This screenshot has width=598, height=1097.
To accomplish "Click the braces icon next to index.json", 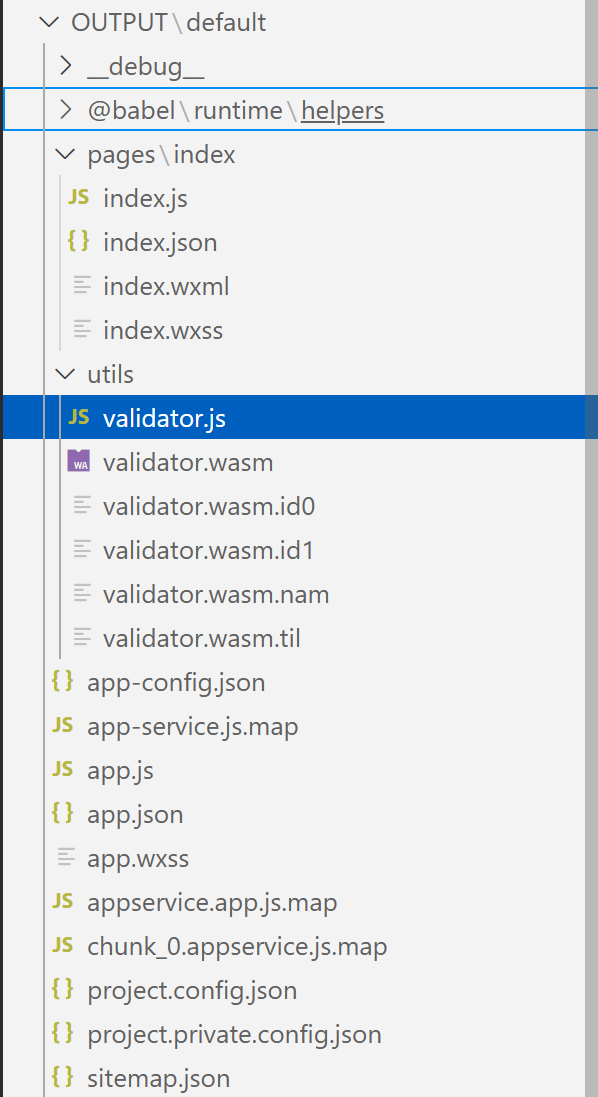I will pos(78,242).
